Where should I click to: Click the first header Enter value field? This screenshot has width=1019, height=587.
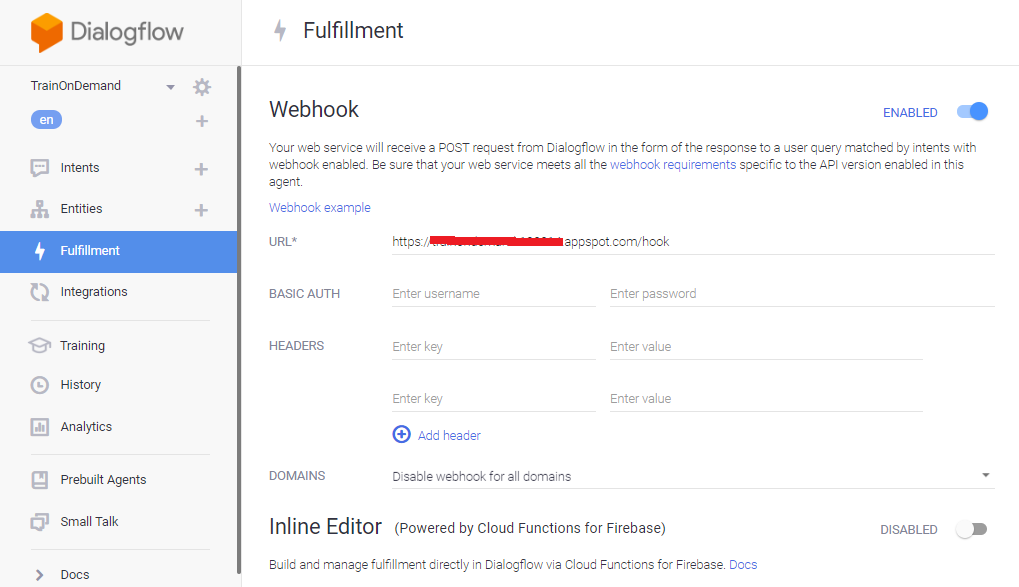[766, 346]
